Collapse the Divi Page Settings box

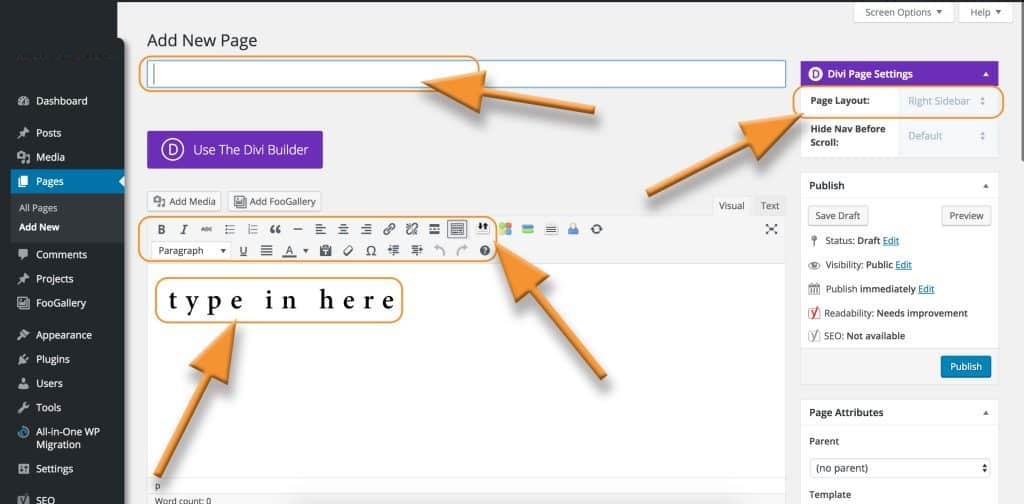click(x=985, y=74)
